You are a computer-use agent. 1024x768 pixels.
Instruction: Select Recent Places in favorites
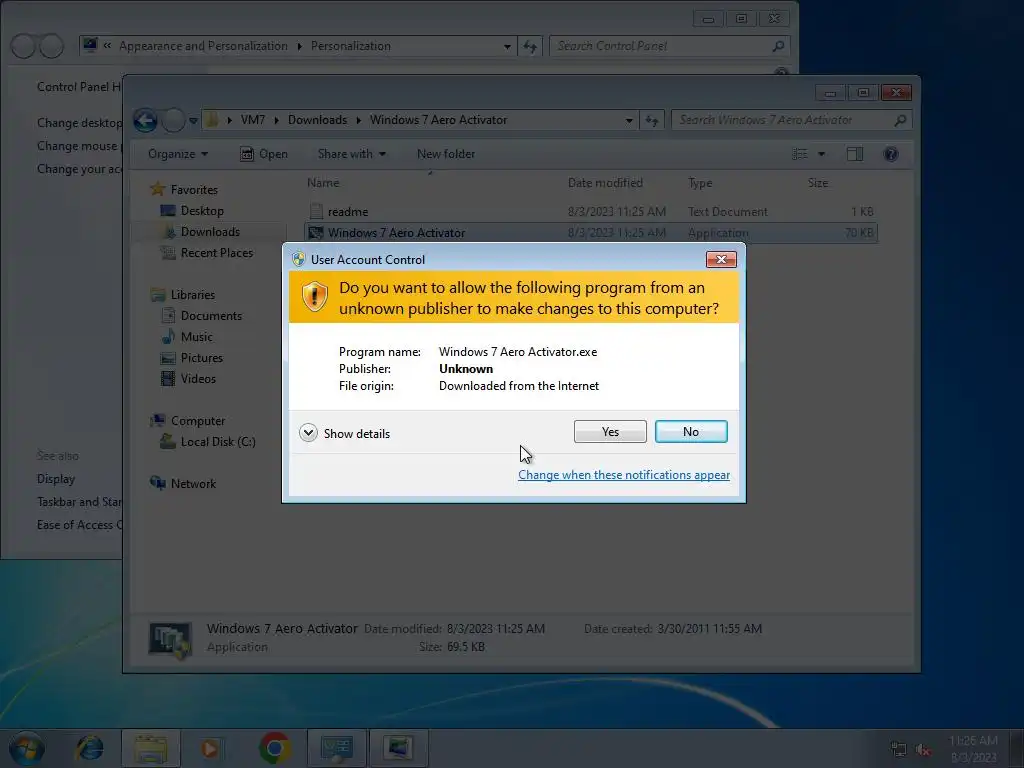tap(216, 253)
